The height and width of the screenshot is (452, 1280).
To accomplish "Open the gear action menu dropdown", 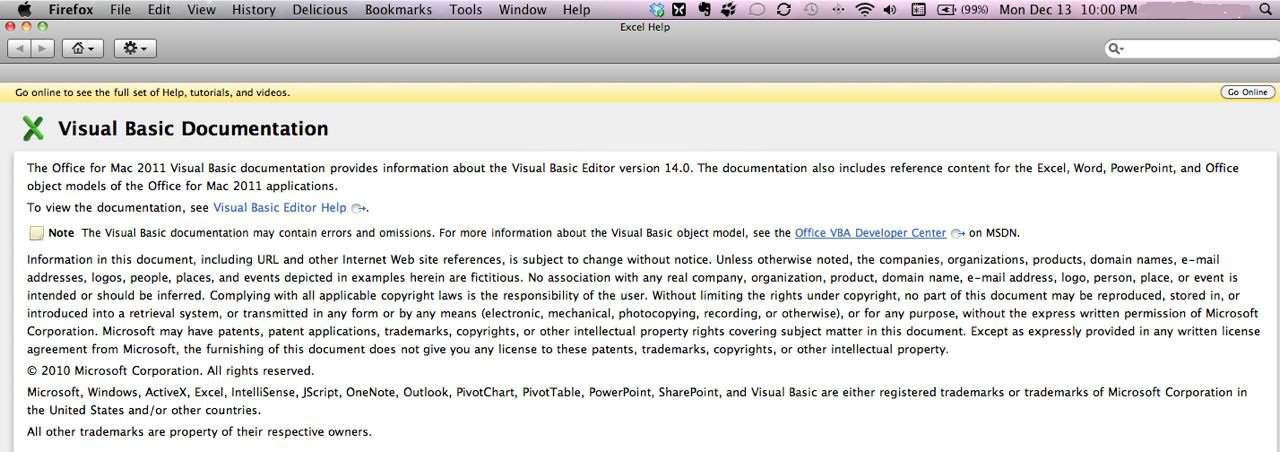I will click(x=135, y=48).
